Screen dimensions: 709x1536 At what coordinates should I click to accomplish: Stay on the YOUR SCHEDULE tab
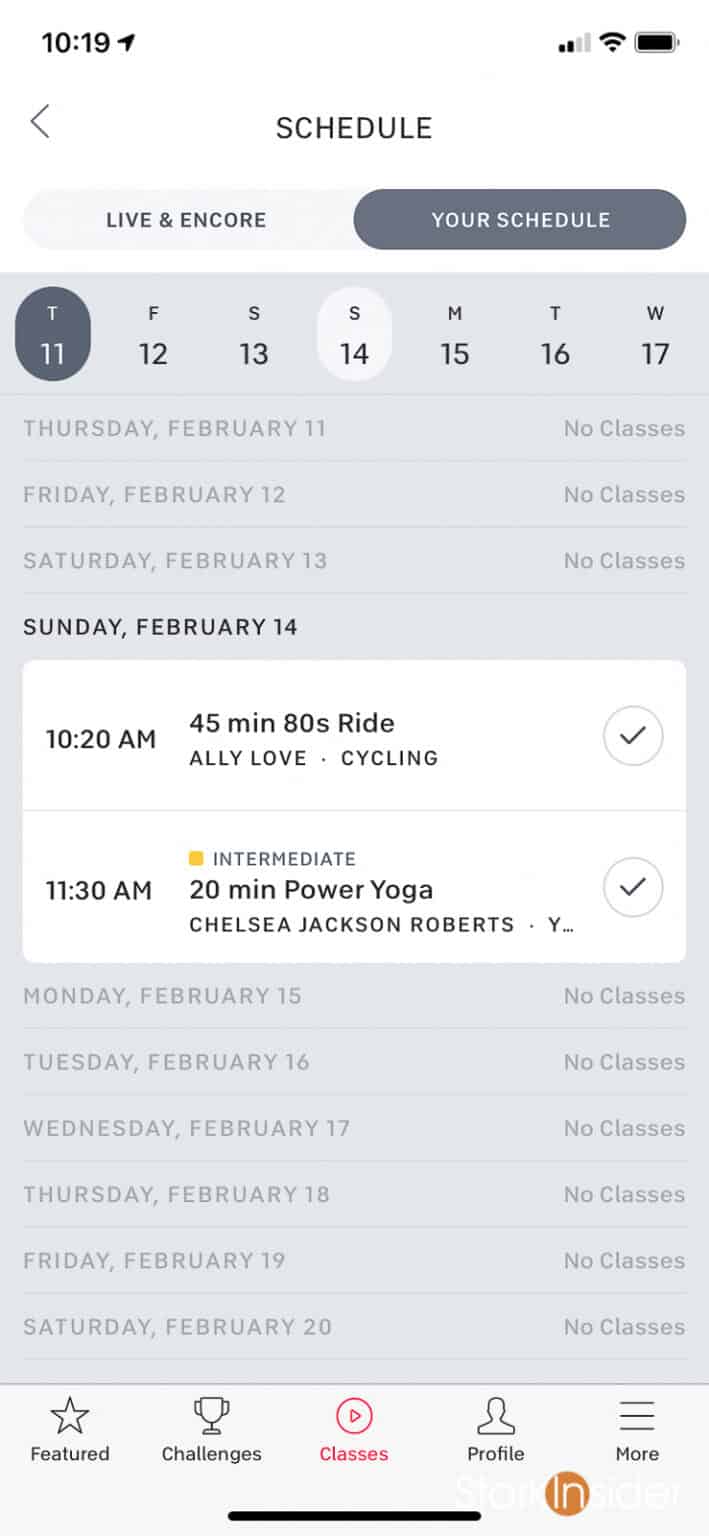[519, 219]
